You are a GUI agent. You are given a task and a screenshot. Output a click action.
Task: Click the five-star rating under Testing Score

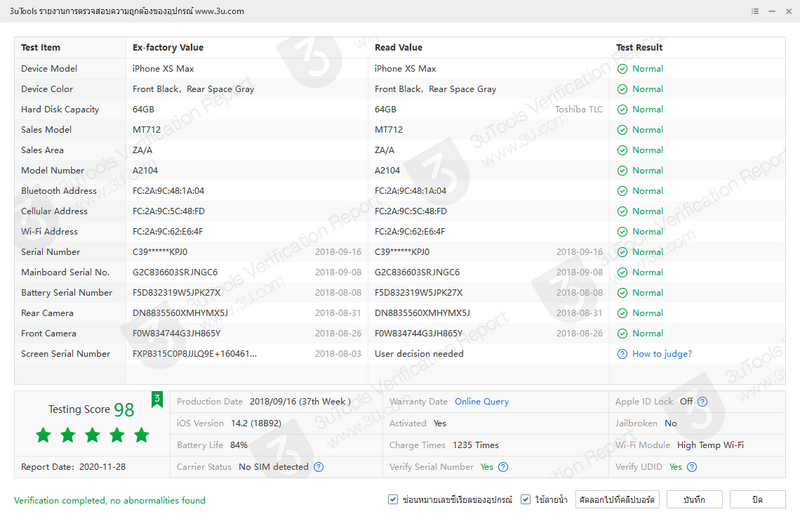(92, 435)
